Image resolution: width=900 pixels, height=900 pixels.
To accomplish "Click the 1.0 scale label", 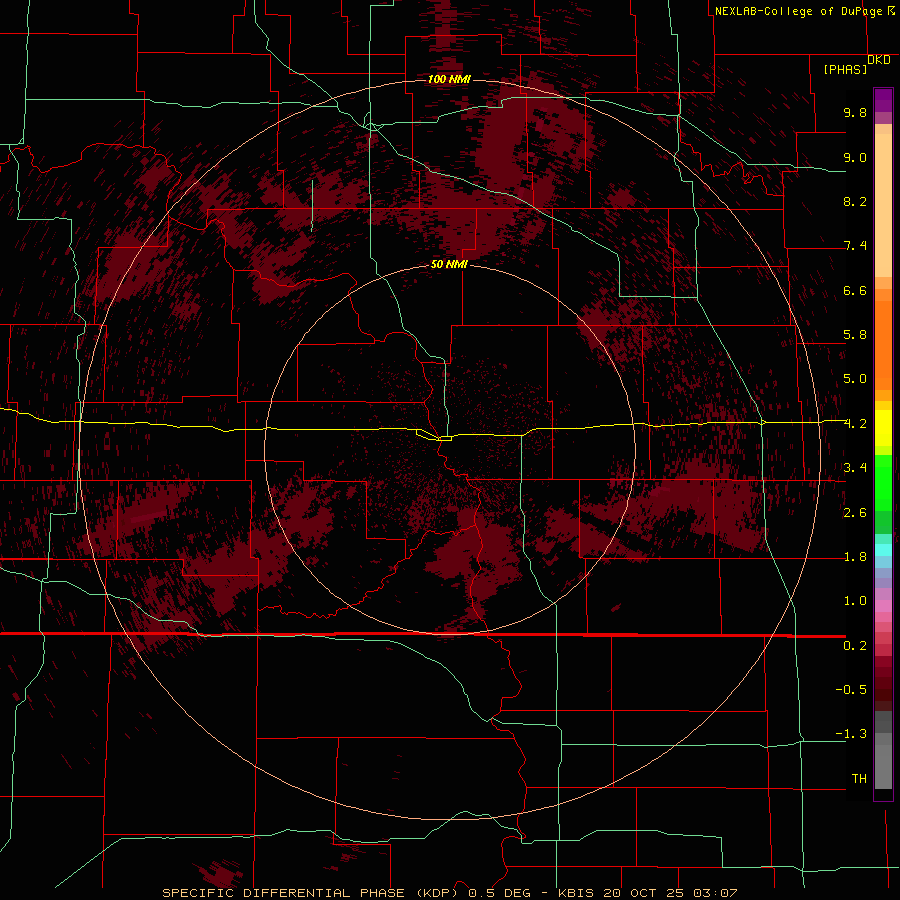I will tap(855, 601).
